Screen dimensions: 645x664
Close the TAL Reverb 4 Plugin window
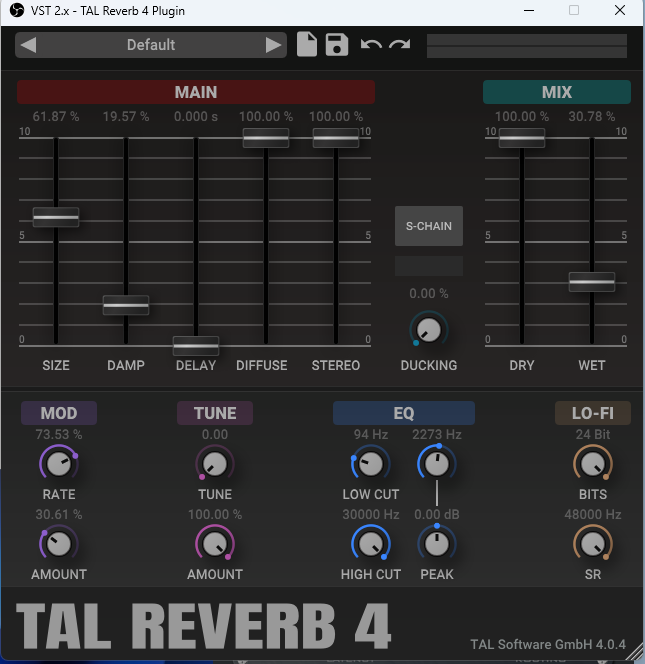[x=620, y=11]
